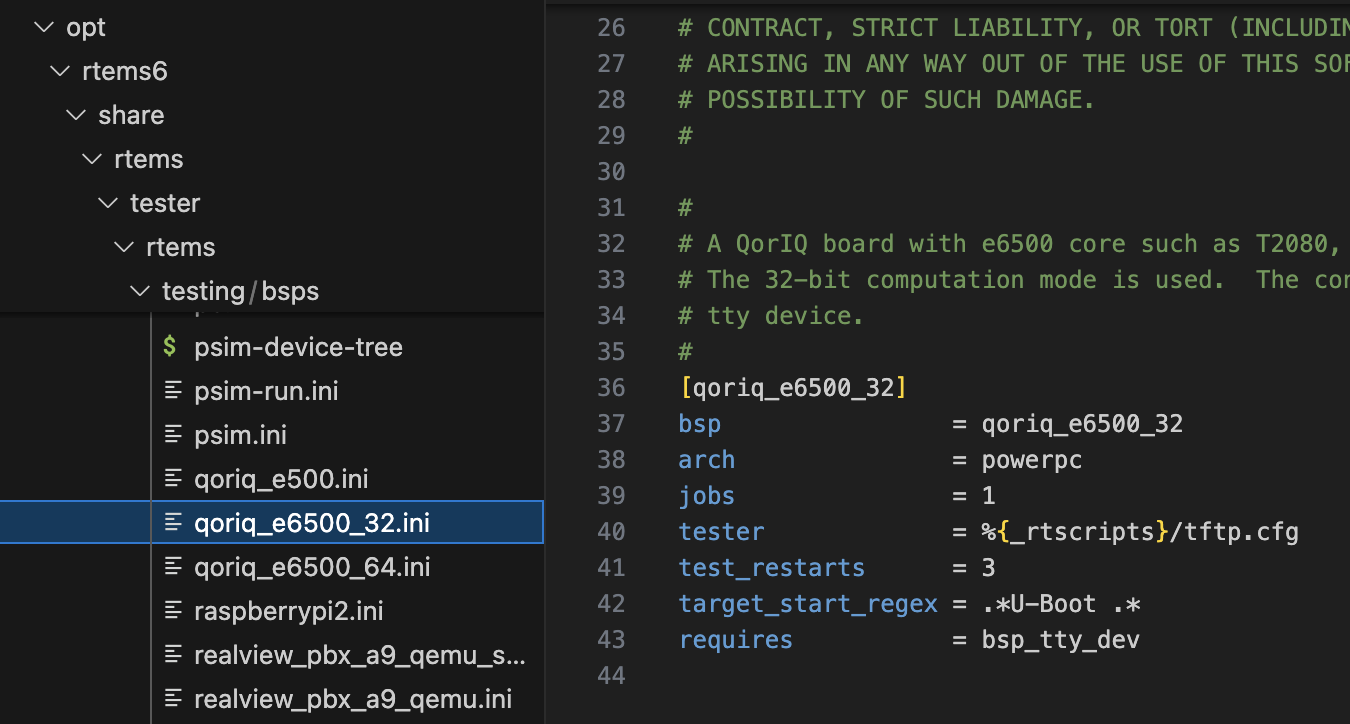Screen dimensions: 1350x724
Task: Click the qoriq_e6500_64.ini file icon
Action: click(x=174, y=567)
